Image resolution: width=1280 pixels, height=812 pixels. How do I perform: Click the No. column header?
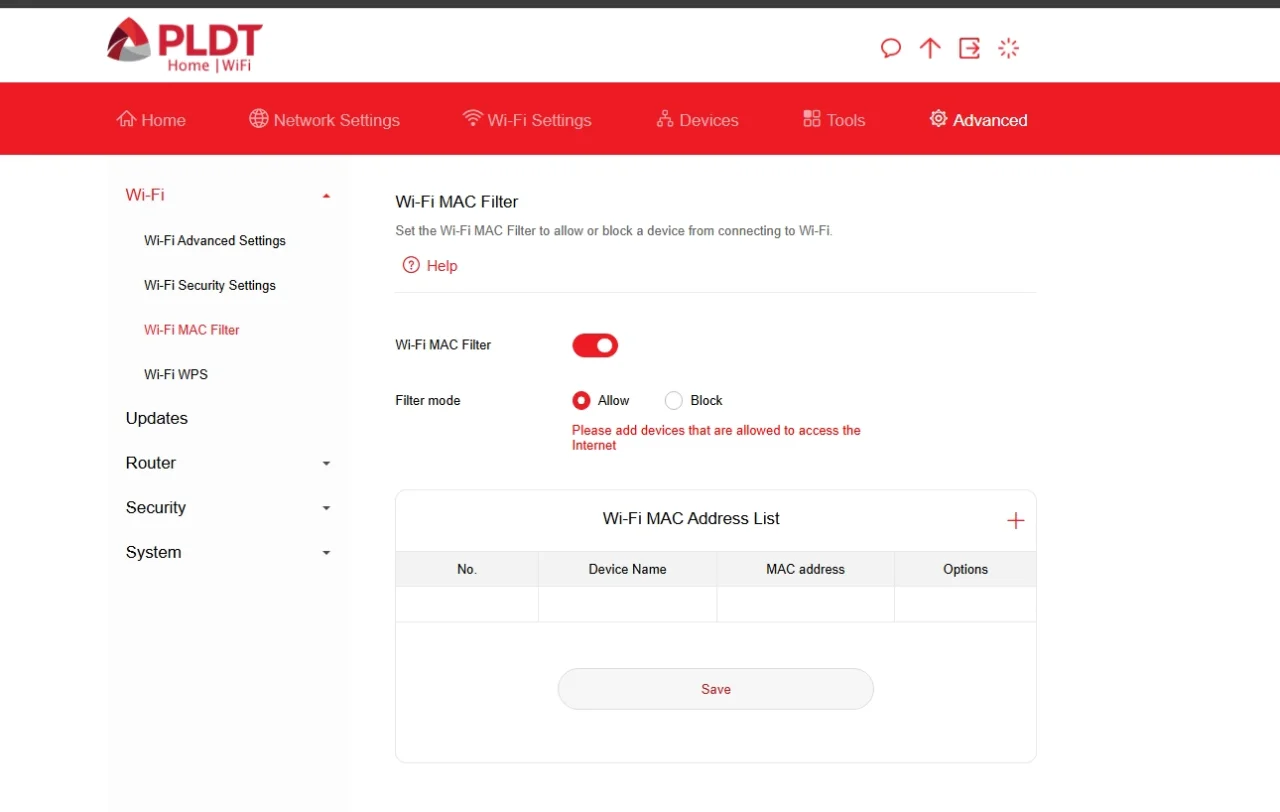point(467,569)
